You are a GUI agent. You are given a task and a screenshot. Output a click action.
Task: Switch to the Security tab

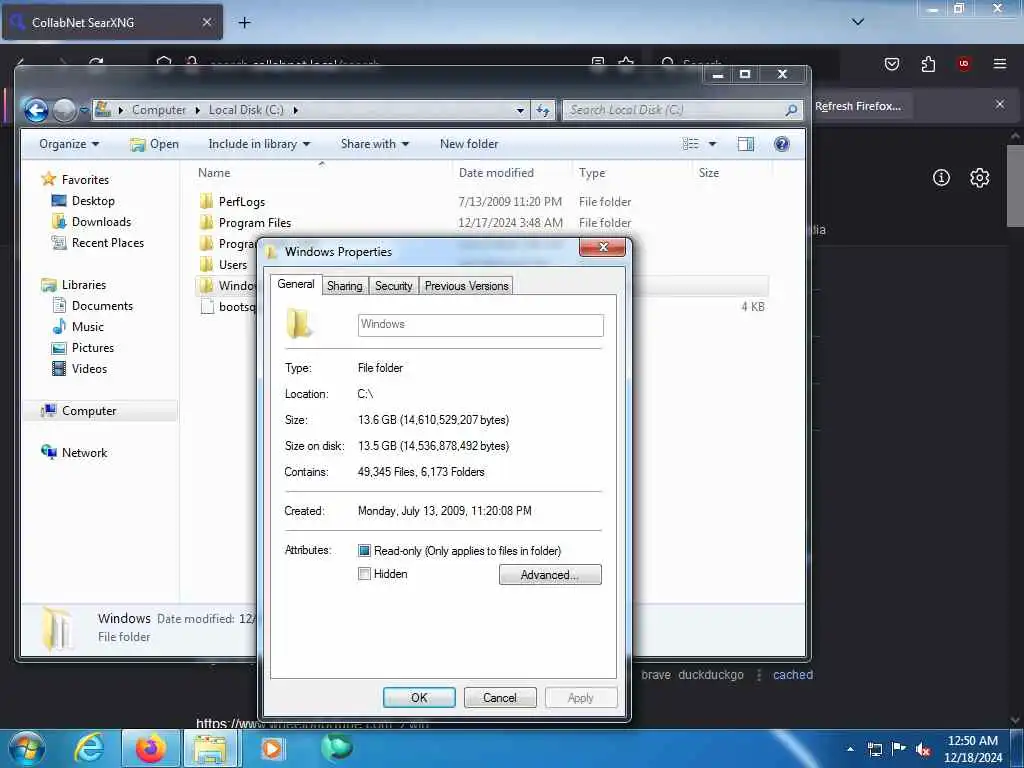click(x=393, y=286)
